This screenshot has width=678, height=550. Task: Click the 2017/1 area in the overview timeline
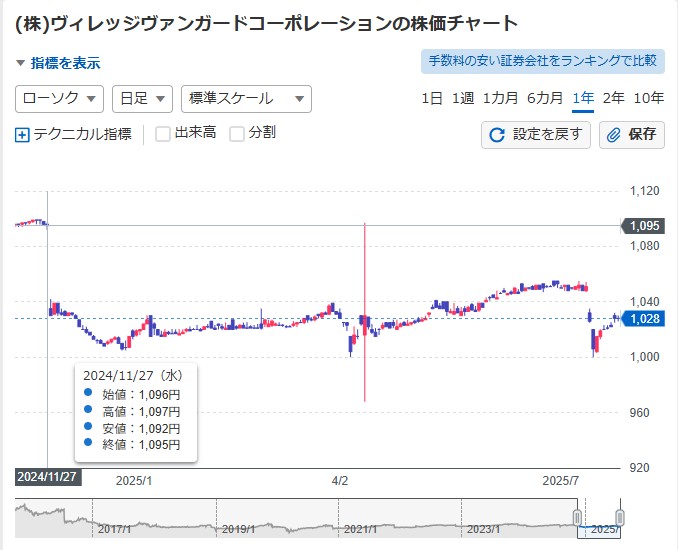[115, 529]
